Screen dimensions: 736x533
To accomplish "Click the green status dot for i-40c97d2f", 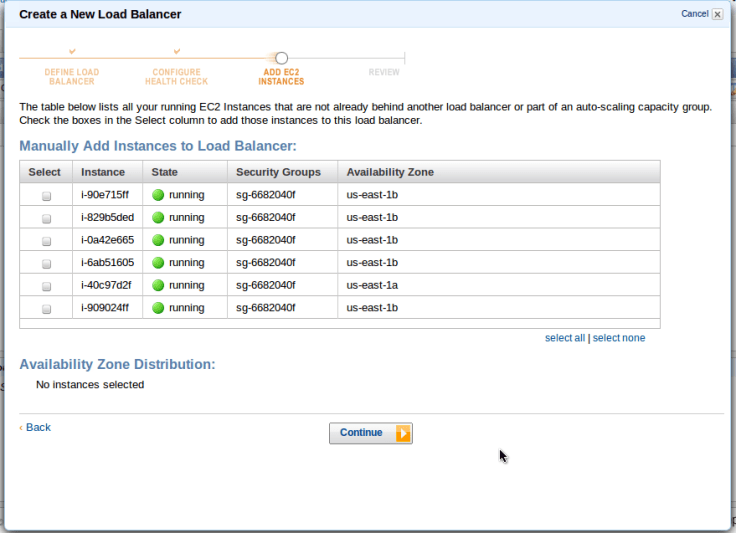I will click(x=158, y=285).
